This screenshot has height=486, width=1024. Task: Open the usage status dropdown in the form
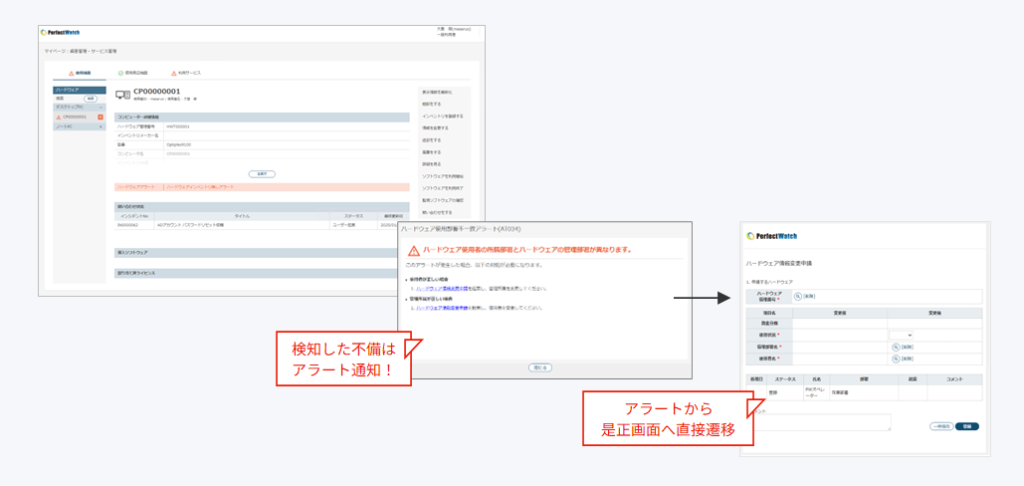coord(908,335)
